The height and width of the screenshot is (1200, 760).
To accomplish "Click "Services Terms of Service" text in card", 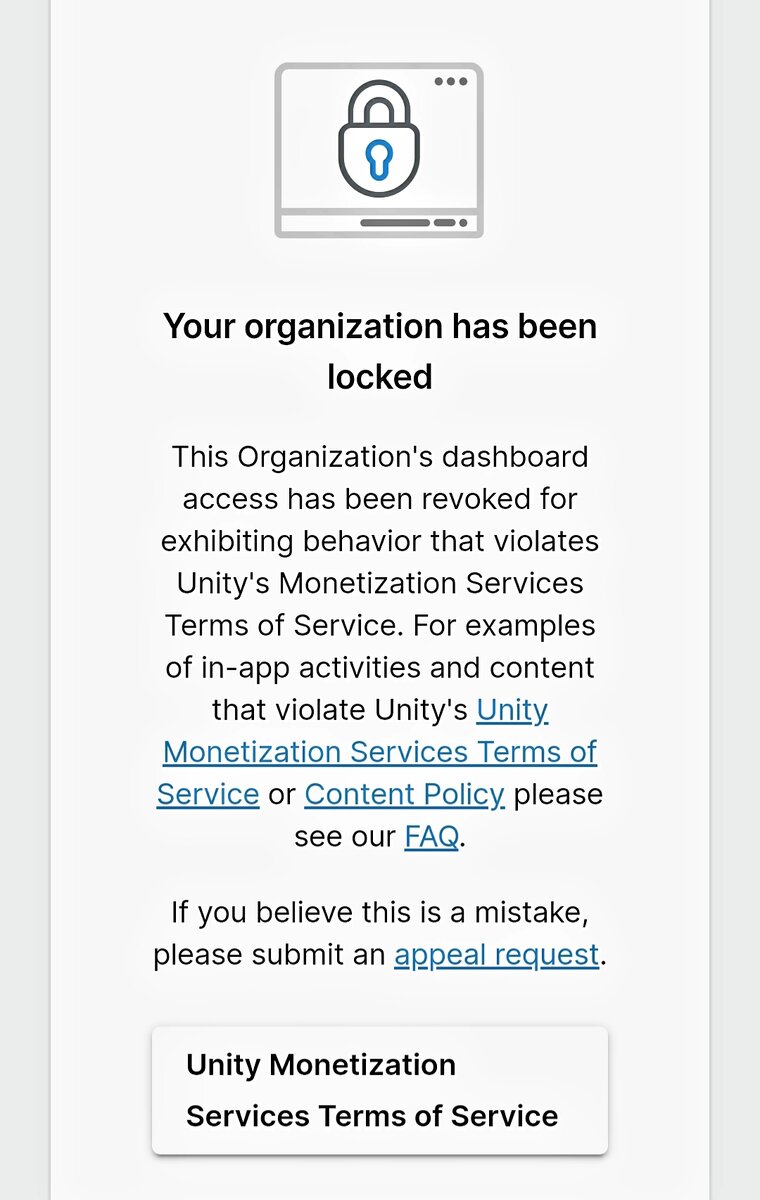I will tap(372, 1116).
